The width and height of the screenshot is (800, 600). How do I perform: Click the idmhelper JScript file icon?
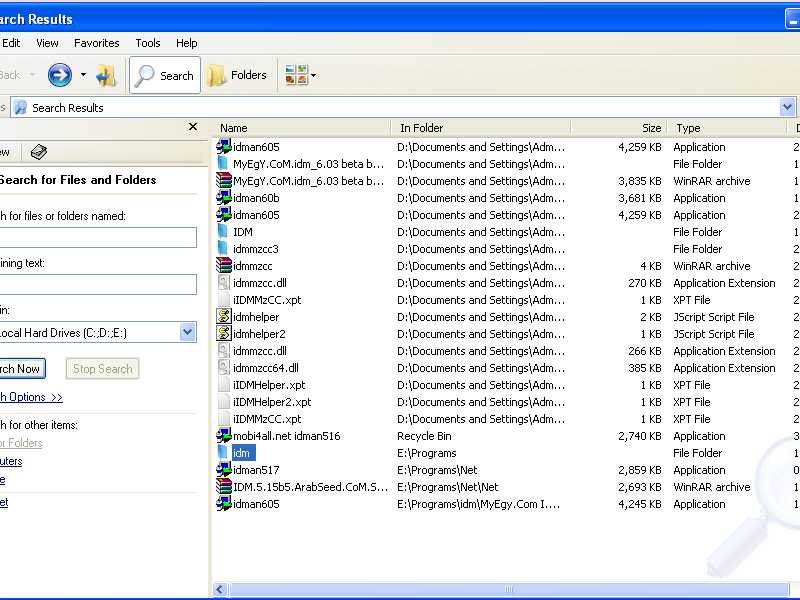pyautogui.click(x=223, y=317)
